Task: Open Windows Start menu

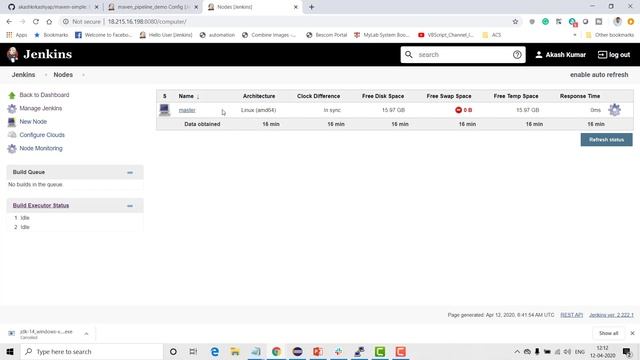Action: click(10, 351)
